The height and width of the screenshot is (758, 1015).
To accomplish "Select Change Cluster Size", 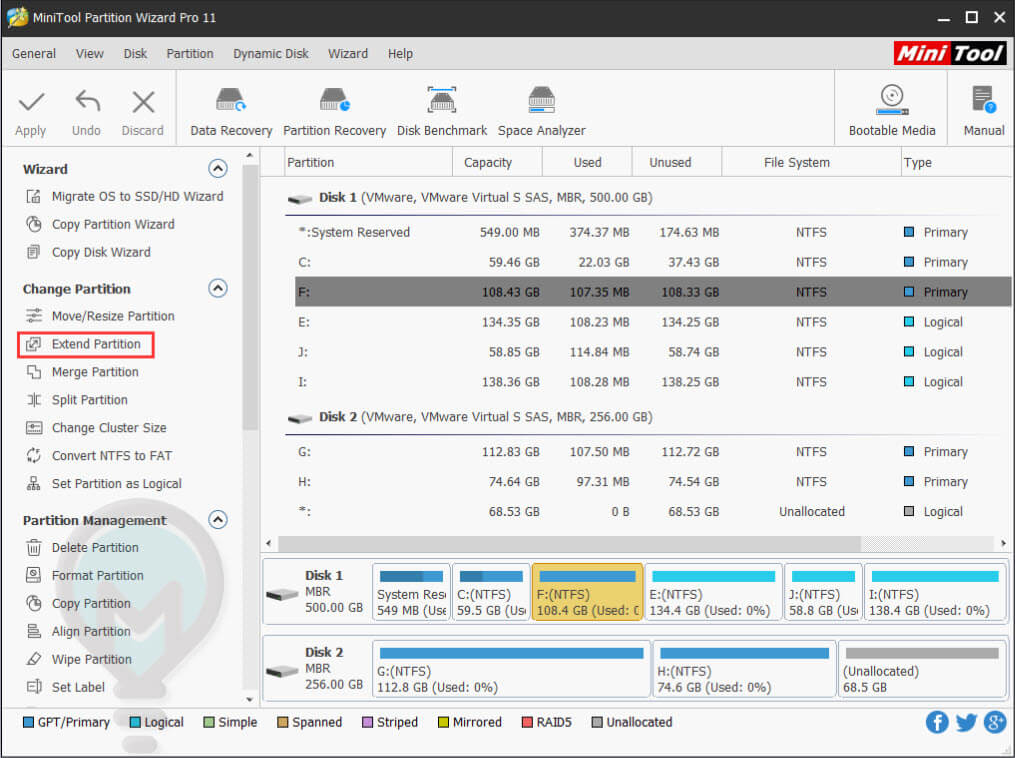I will coord(96,427).
